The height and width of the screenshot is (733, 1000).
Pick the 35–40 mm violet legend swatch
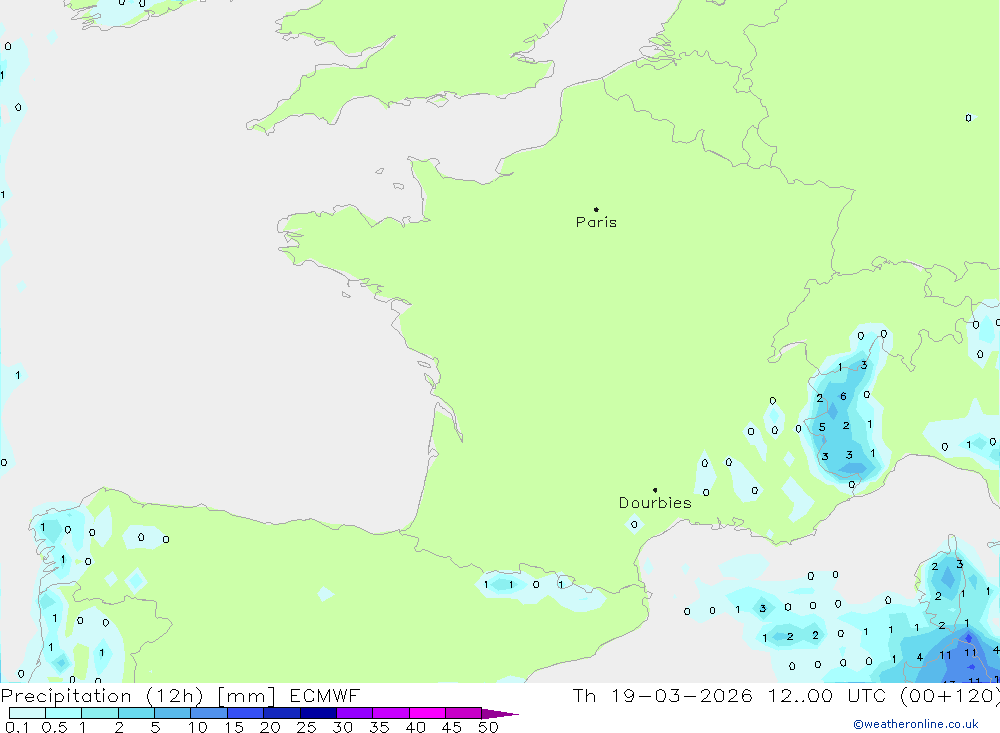coord(390,713)
